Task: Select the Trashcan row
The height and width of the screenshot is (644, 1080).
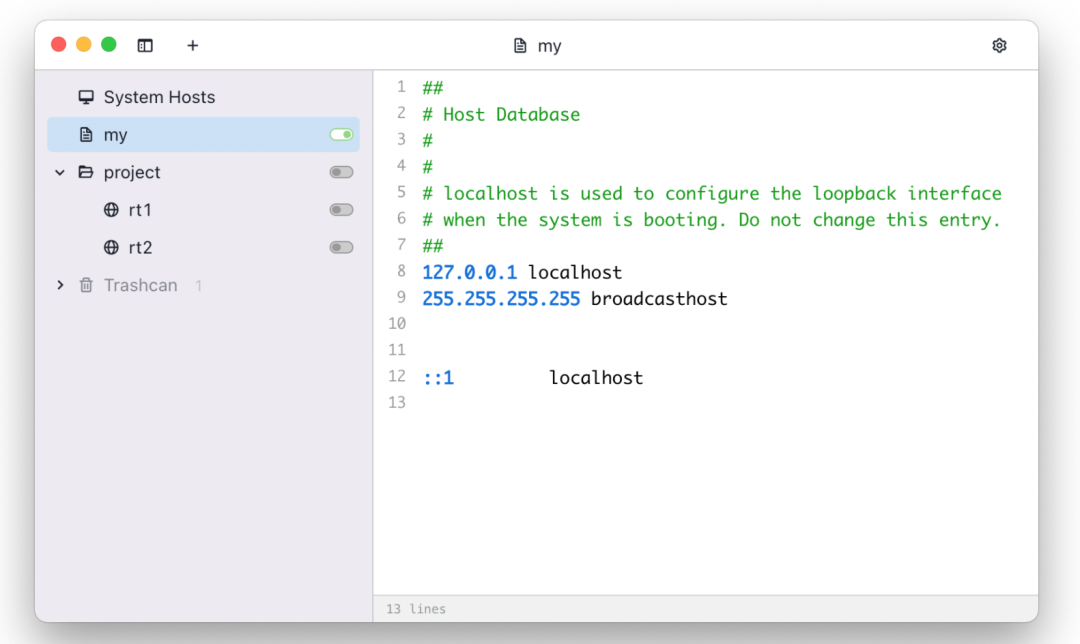Action: click(x=203, y=285)
